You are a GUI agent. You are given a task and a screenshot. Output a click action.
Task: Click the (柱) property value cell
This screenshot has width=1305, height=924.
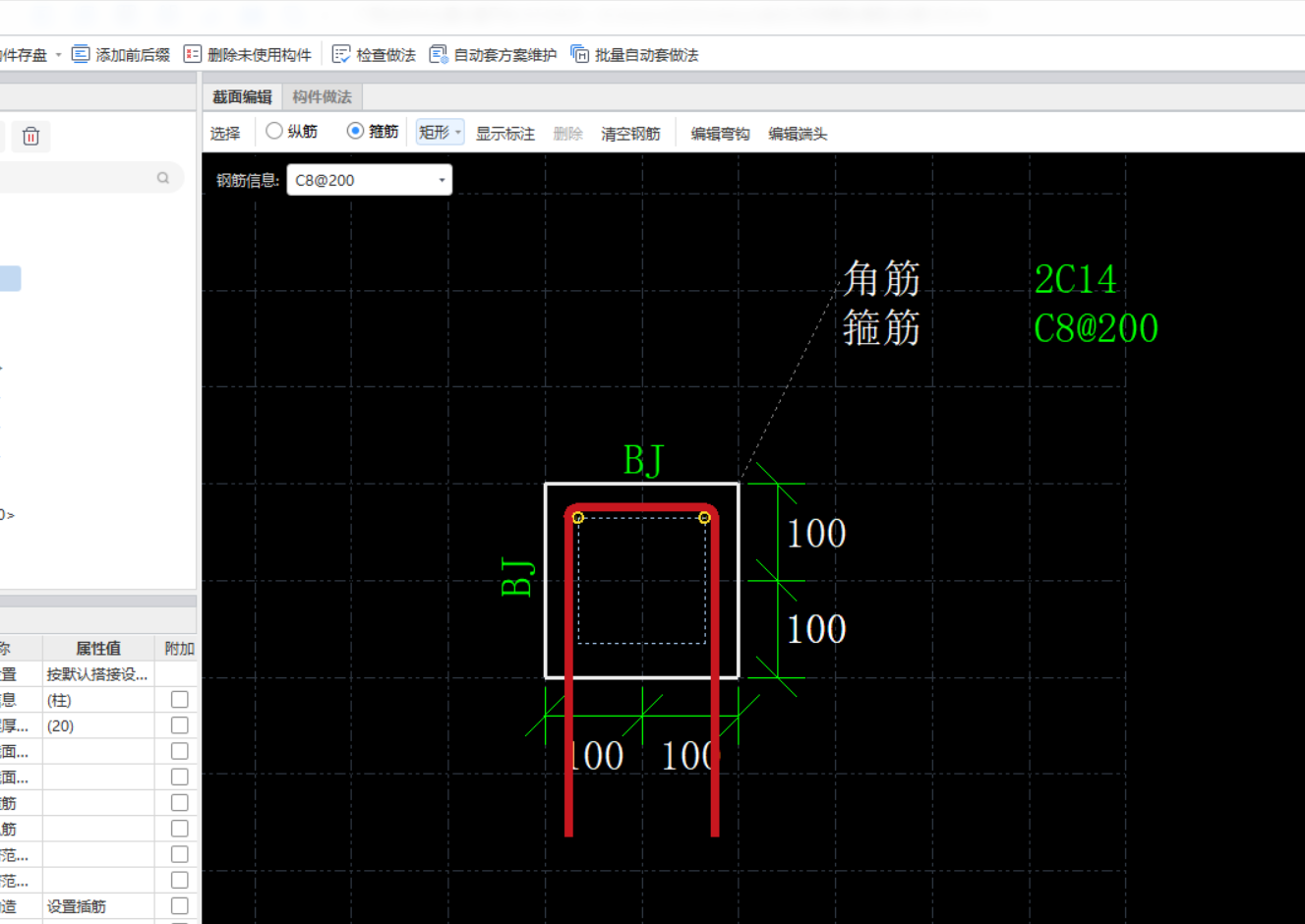tap(97, 700)
